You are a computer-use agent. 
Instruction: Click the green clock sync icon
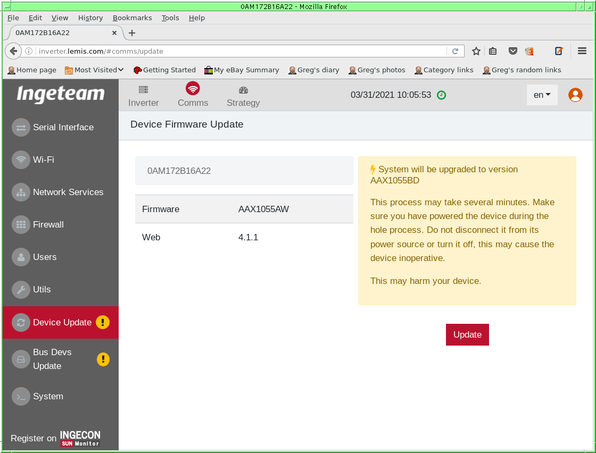pyautogui.click(x=441, y=95)
